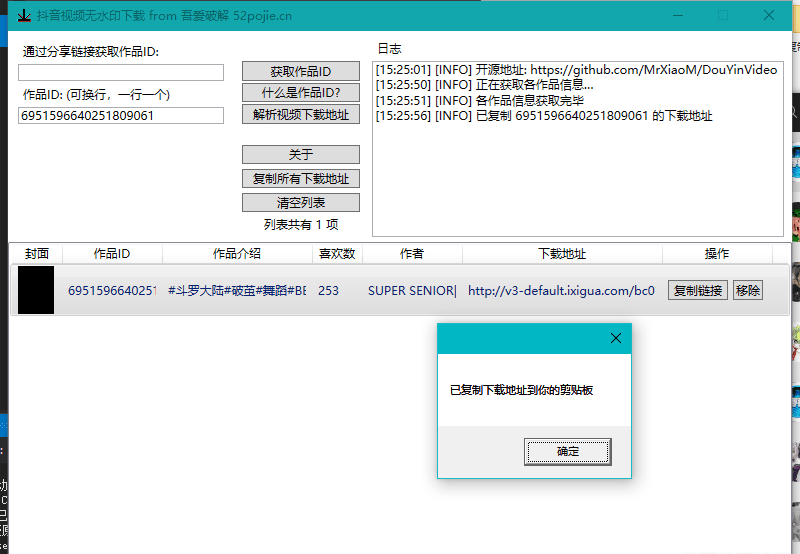This screenshot has height=554, width=800.
Task: Click dialog message 已复制下载地址到你的剪贴板
Action: [x=521, y=390]
